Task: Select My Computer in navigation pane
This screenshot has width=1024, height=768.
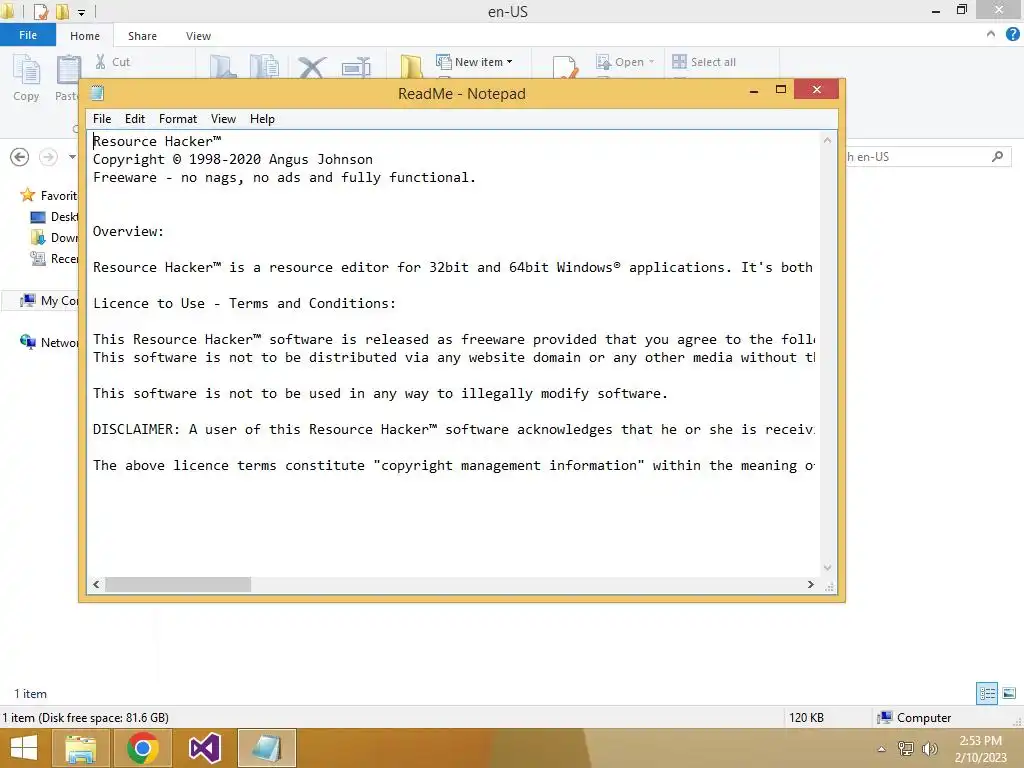Action: (x=49, y=300)
